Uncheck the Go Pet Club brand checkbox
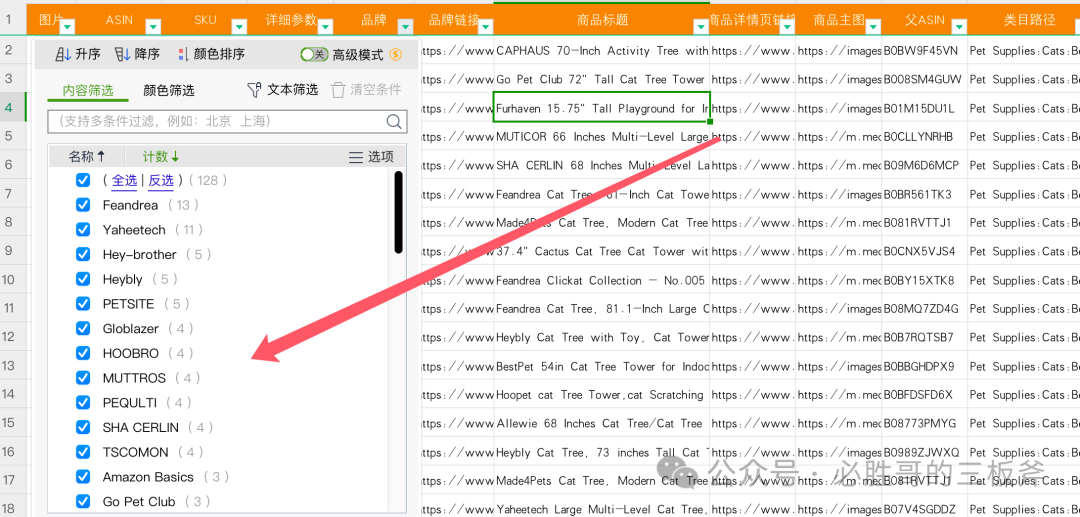This screenshot has height=517, width=1080. coord(83,501)
